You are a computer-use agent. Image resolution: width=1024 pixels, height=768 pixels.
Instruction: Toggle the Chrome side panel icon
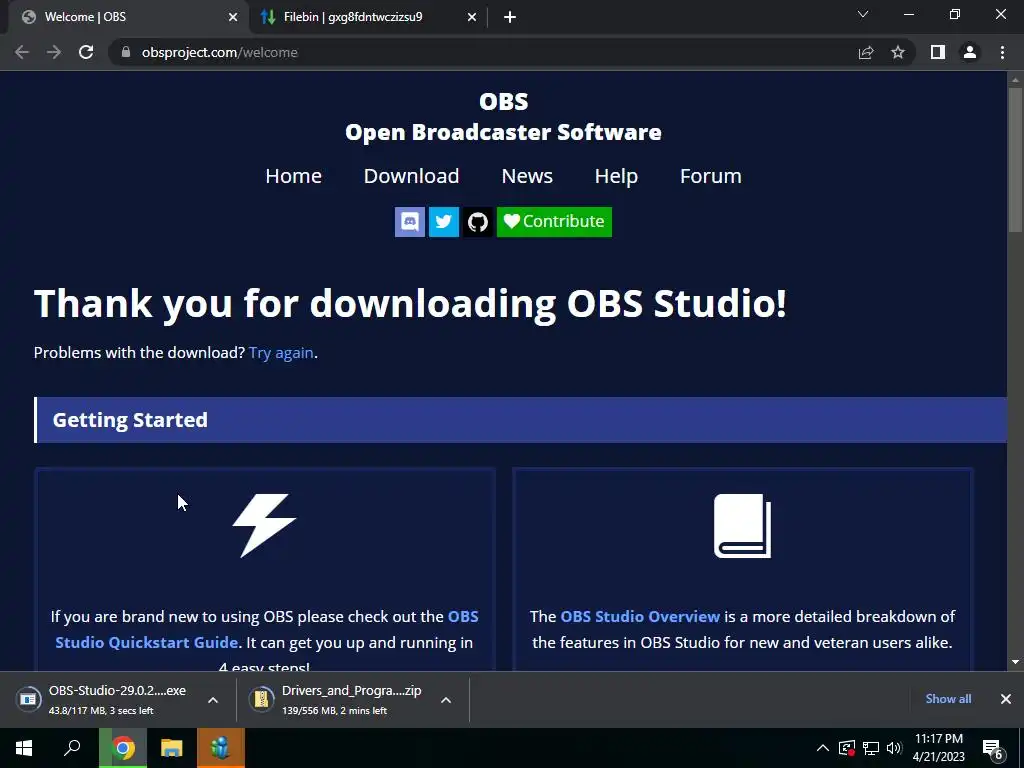(938, 52)
